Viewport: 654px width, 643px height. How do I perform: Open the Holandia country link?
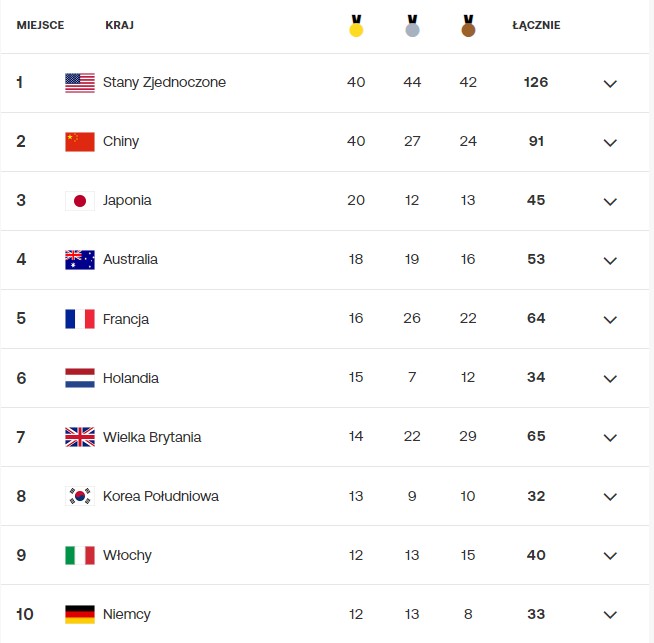coord(131,378)
